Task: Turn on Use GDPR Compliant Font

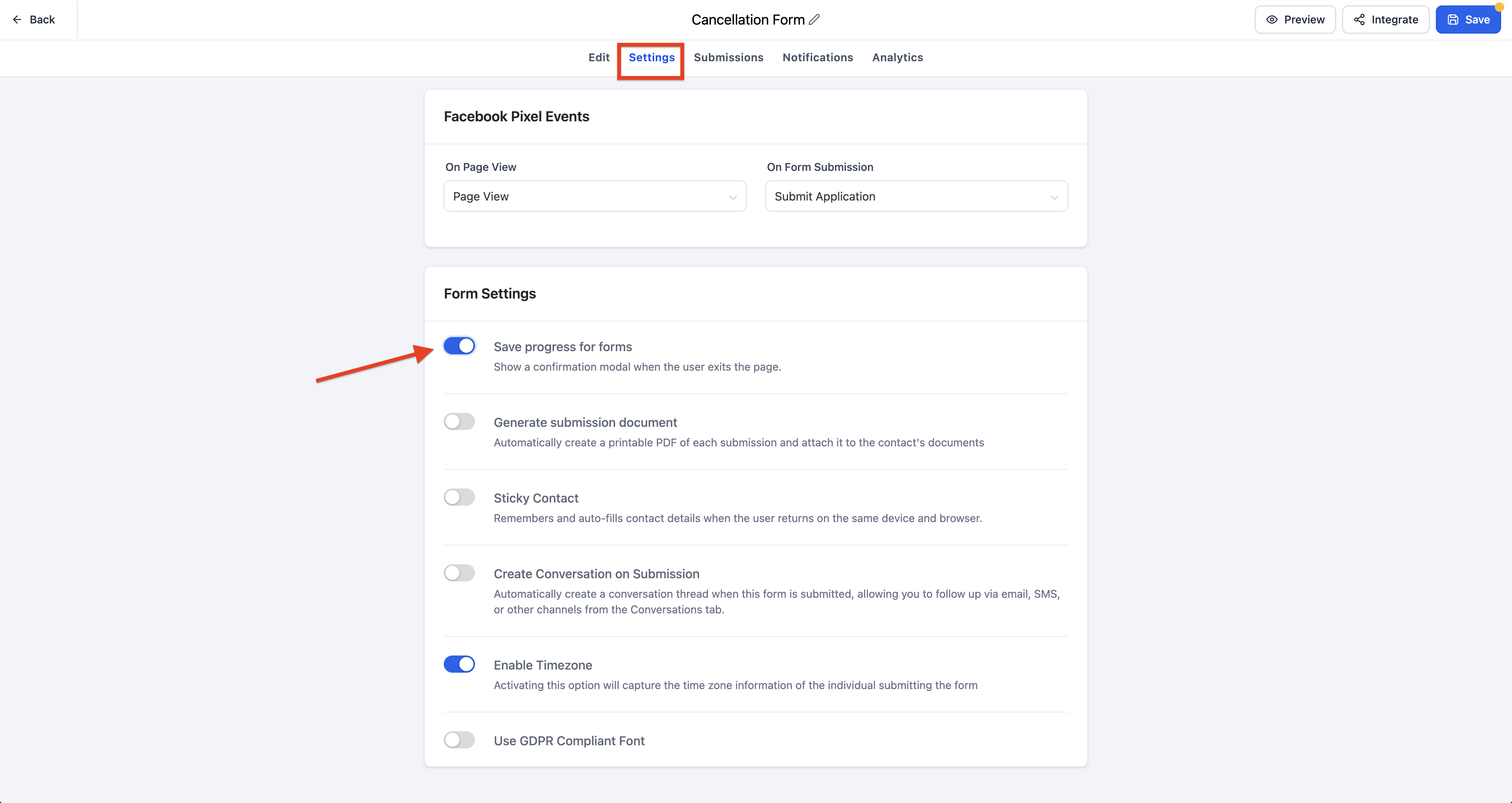Action: pyautogui.click(x=459, y=740)
